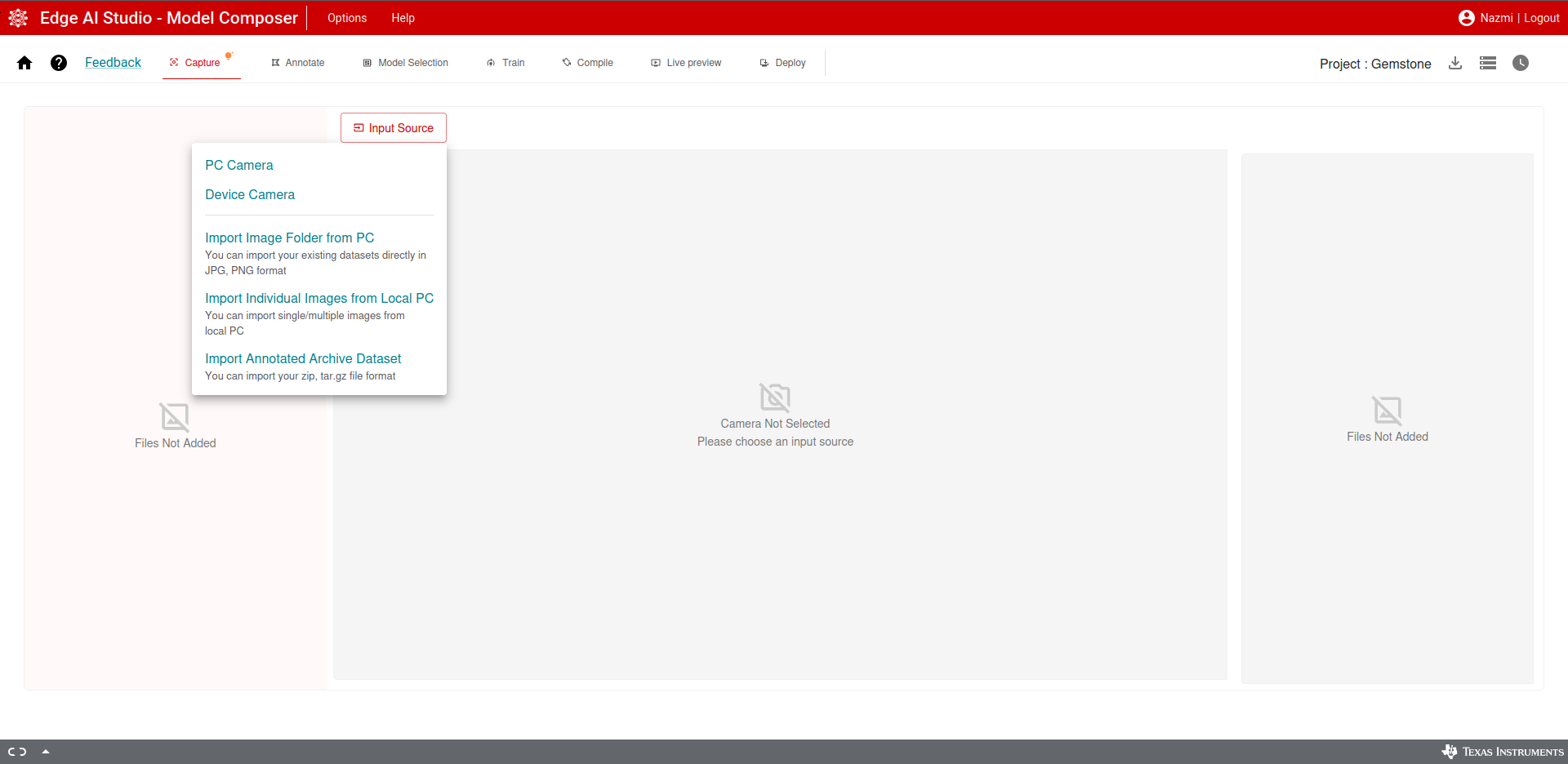Screen dimensions: 1568x764
Task: Download the project using the download icon
Action: pyautogui.click(x=1455, y=63)
